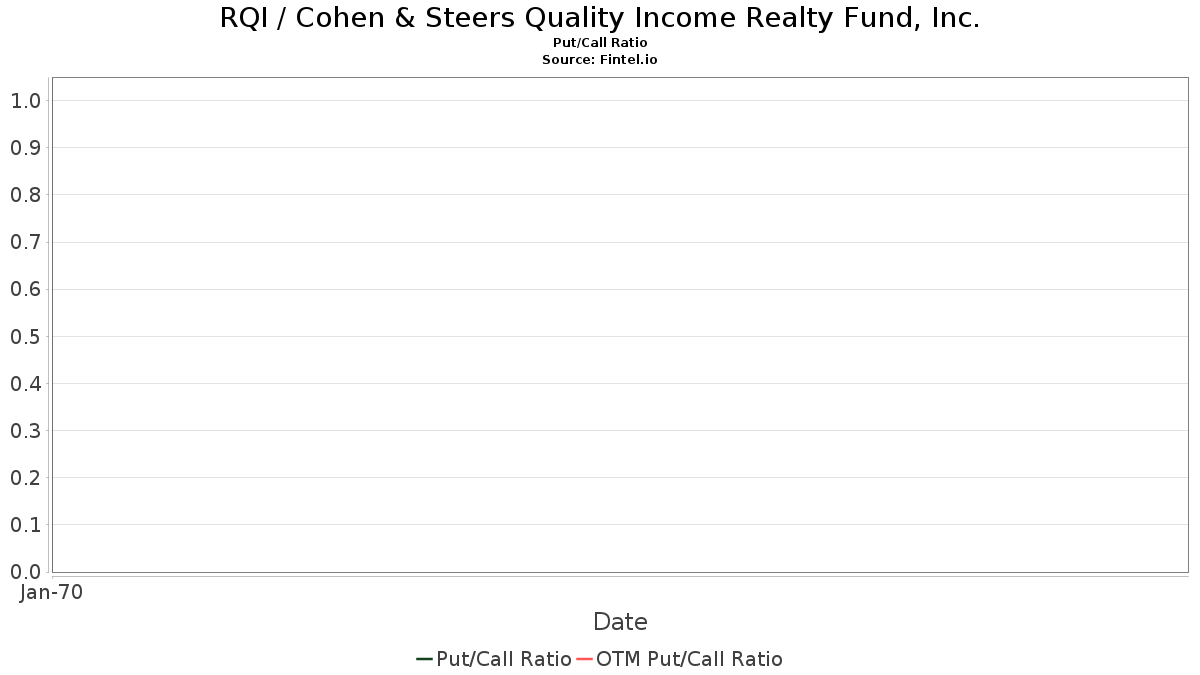Click the 0.4 y-axis label
The image size is (1200, 675).
pyautogui.click(x=26, y=383)
